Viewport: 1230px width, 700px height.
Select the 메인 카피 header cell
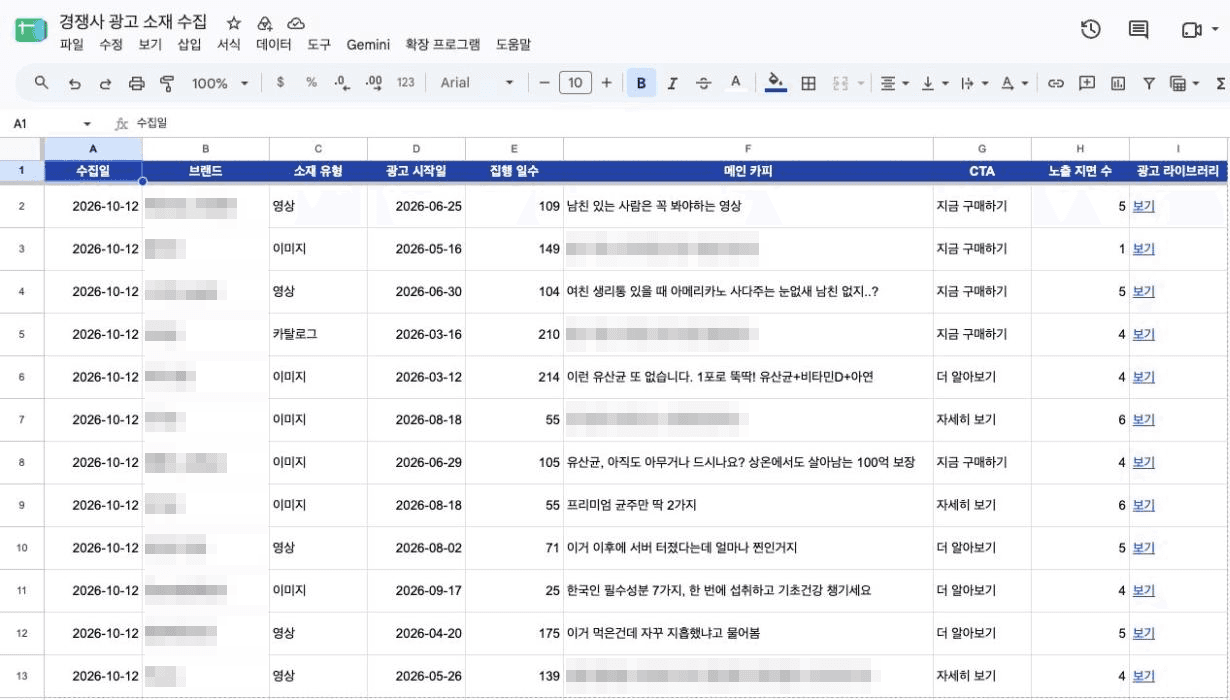[x=748, y=171]
